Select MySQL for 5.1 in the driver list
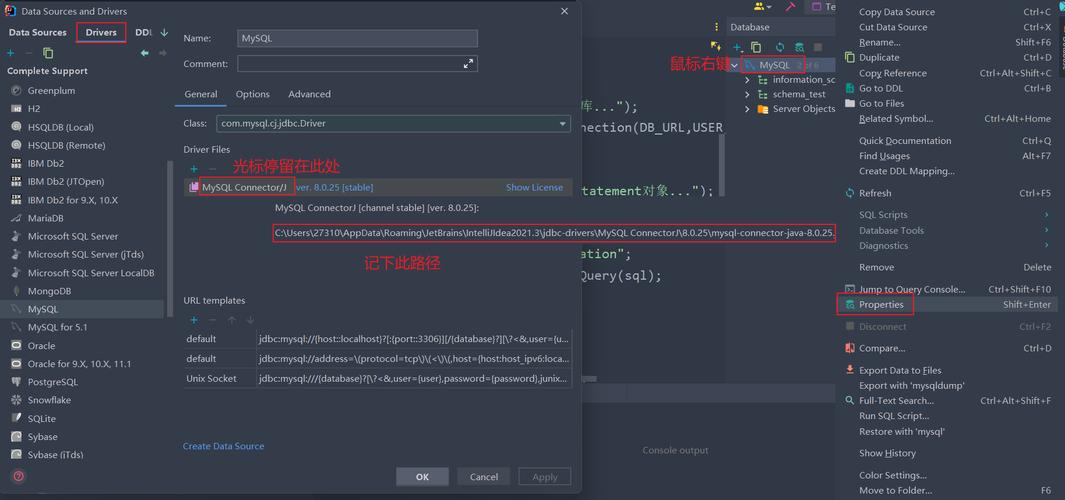The image size is (1065, 500). coord(58,327)
